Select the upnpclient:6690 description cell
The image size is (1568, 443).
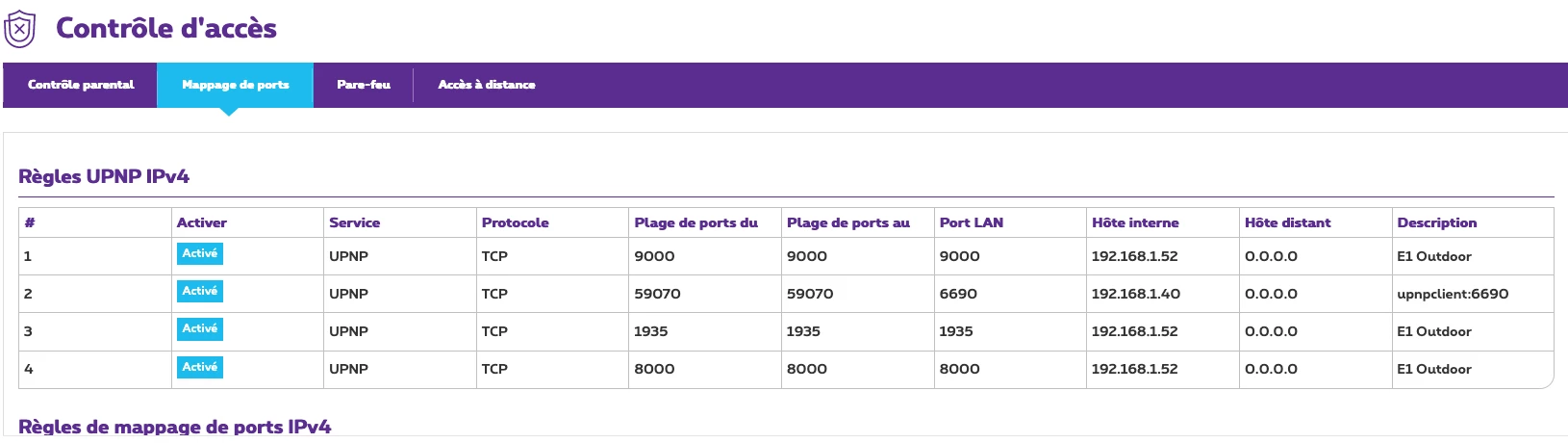[1453, 294]
